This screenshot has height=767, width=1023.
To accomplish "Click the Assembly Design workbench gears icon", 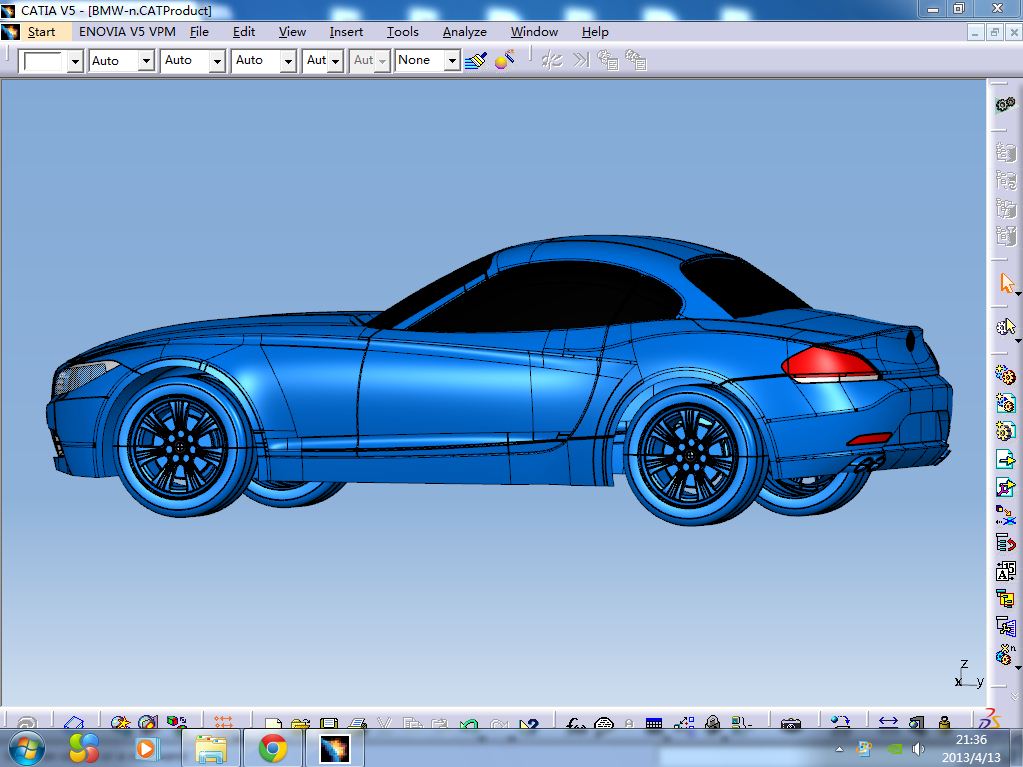I will click(x=1005, y=104).
